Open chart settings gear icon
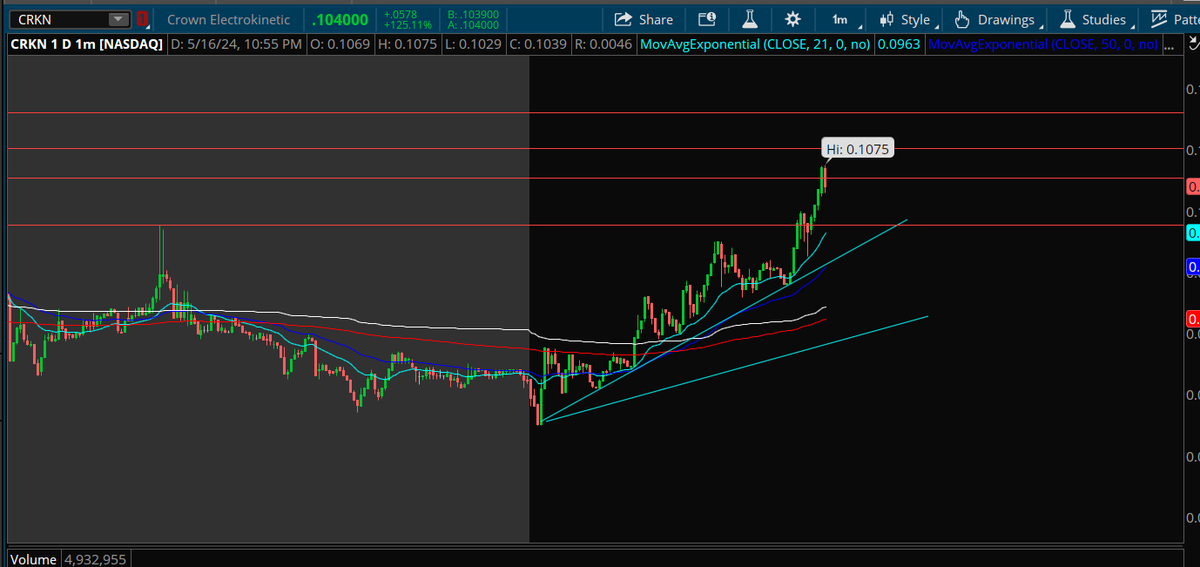This screenshot has height=567, width=1200. point(793,19)
